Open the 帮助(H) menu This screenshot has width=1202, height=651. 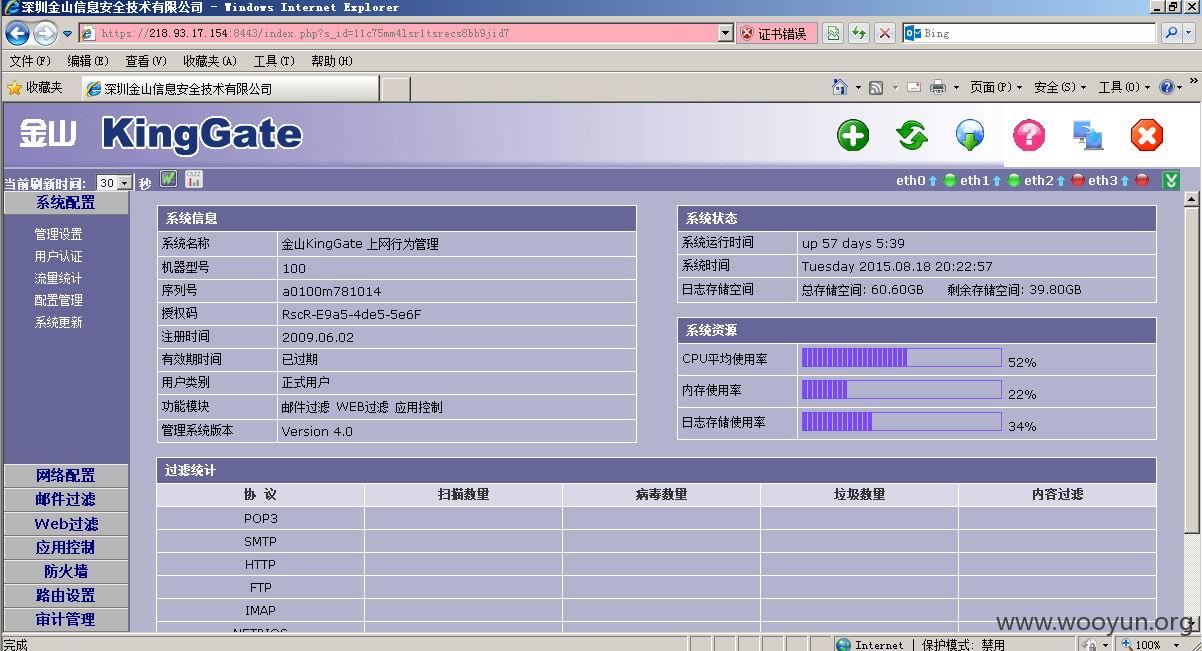[332, 61]
